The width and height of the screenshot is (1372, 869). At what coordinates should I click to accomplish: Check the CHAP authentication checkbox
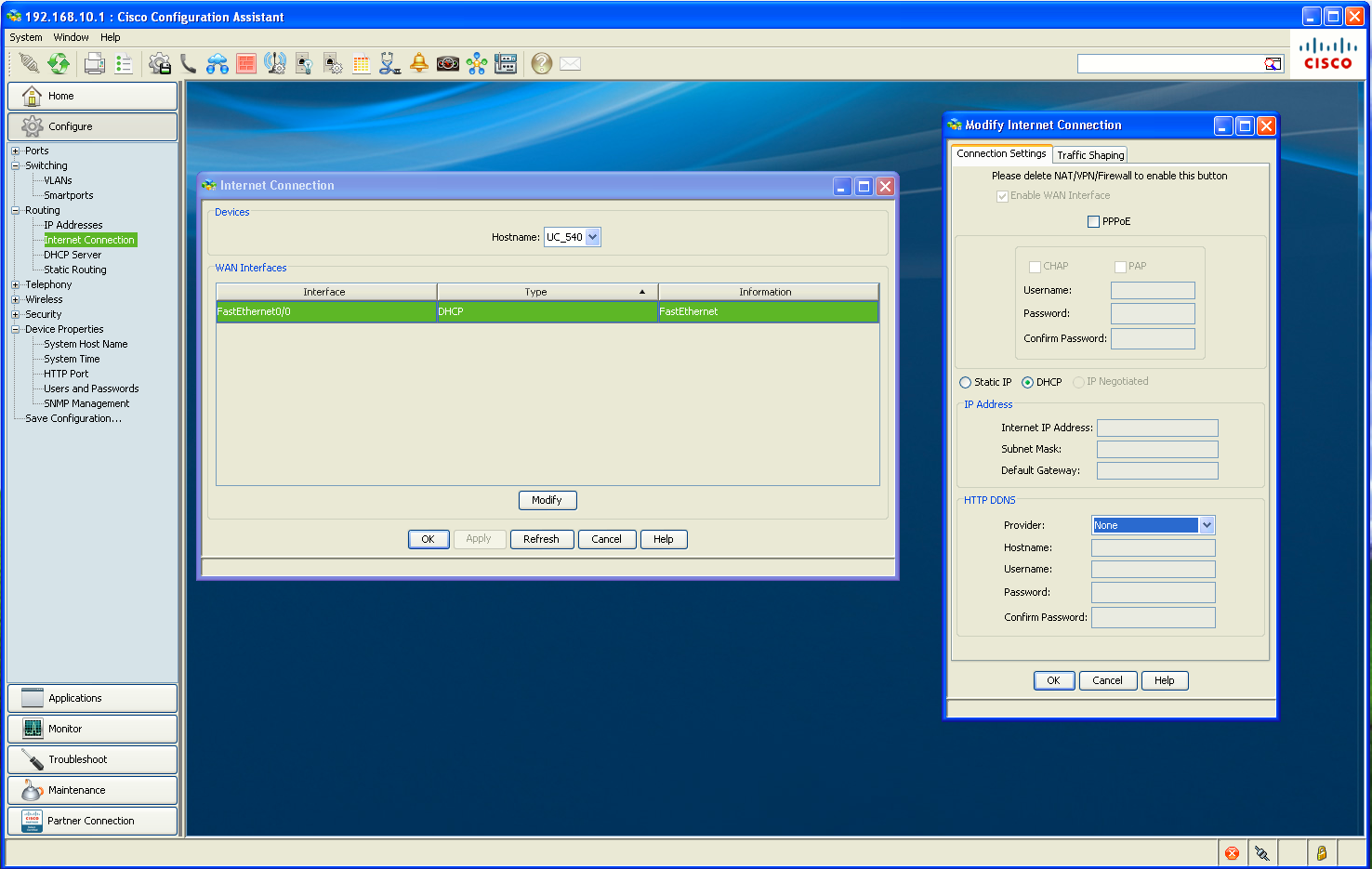1035,267
